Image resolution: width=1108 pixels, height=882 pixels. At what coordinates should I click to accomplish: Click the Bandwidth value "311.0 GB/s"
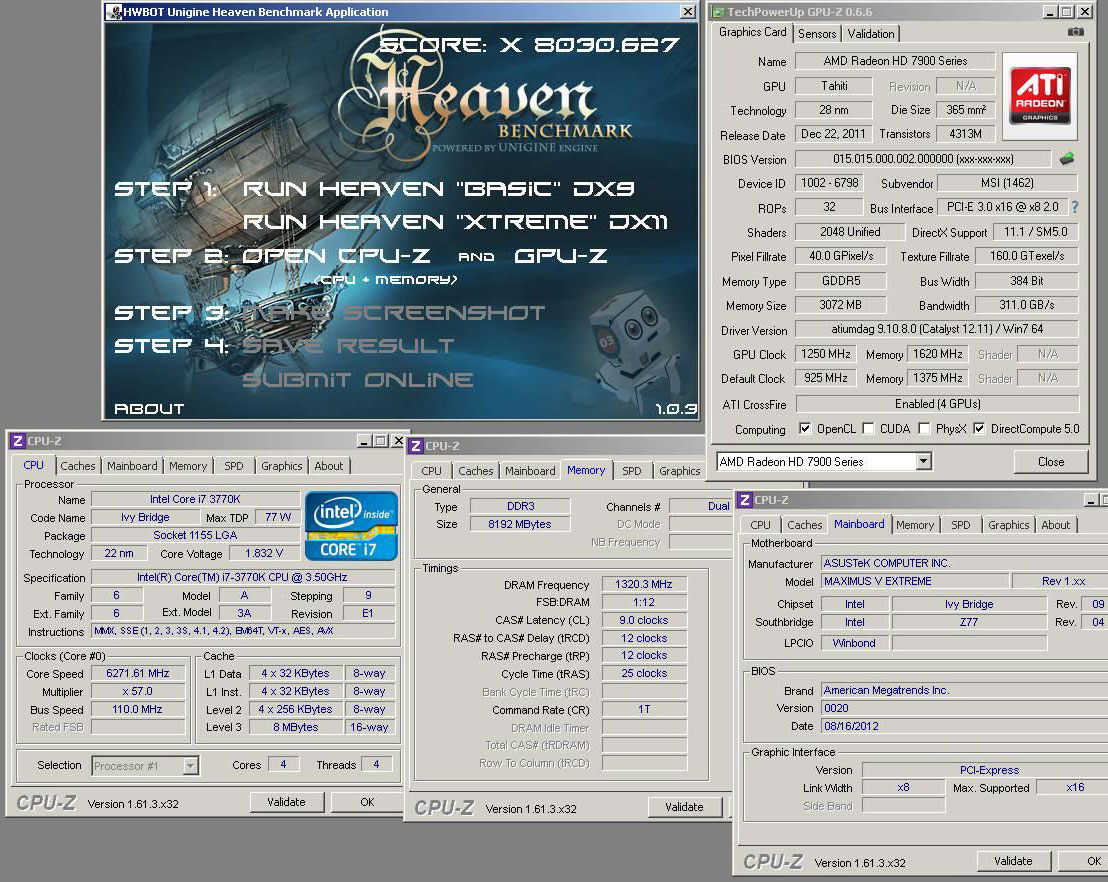tap(1027, 305)
